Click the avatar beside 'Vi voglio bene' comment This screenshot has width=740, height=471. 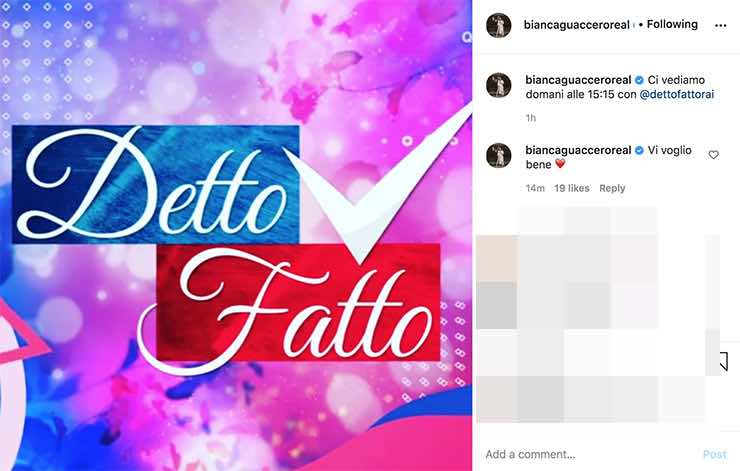tap(499, 155)
